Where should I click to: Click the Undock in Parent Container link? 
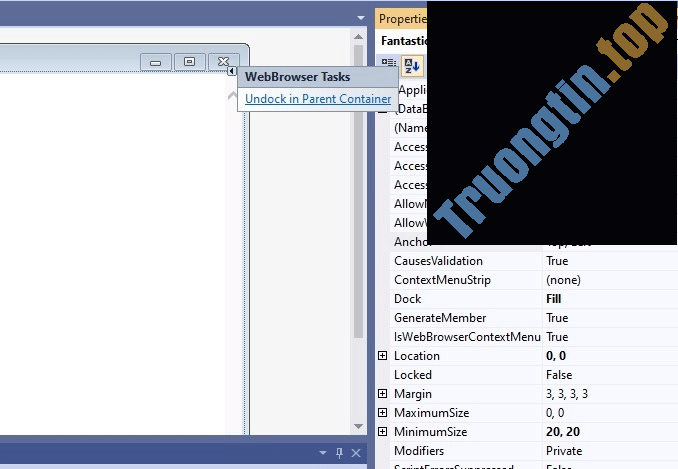[318, 99]
